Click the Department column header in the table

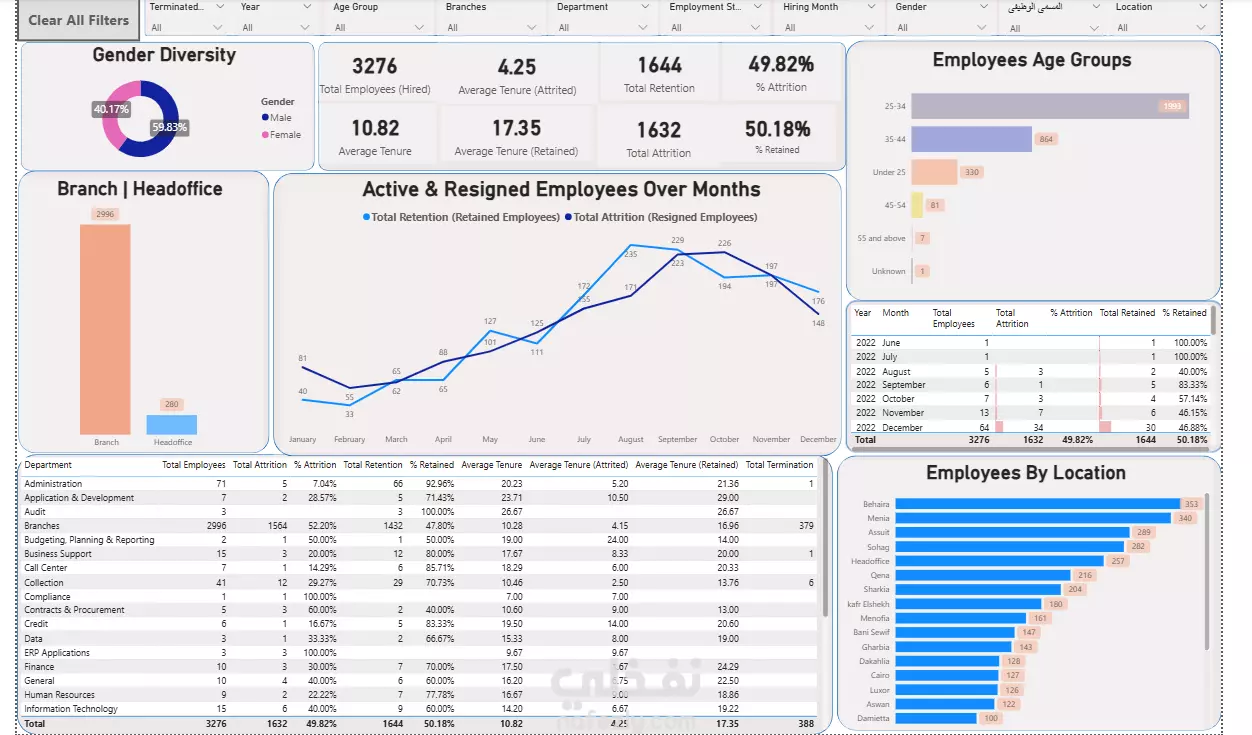pos(48,465)
